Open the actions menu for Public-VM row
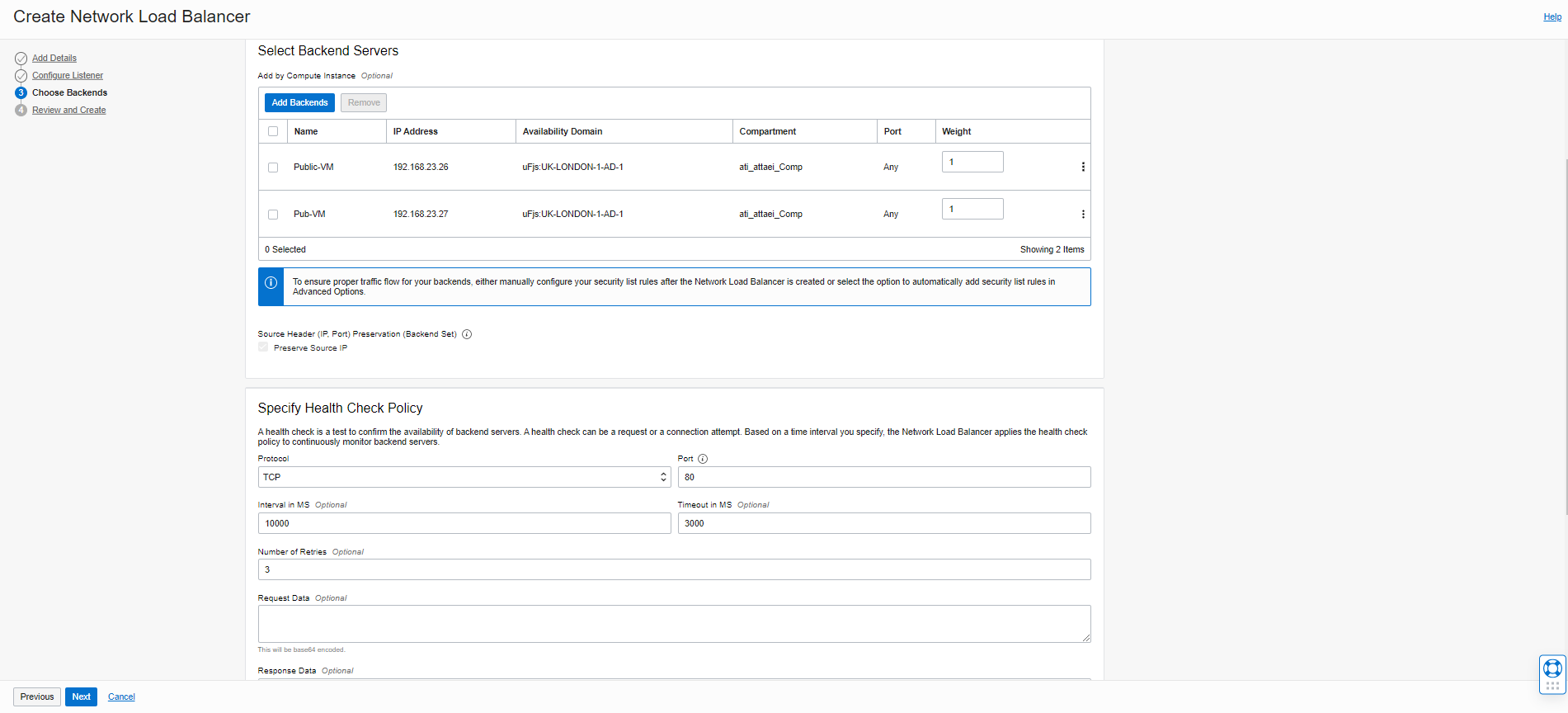The width and height of the screenshot is (1568, 713). [x=1082, y=167]
